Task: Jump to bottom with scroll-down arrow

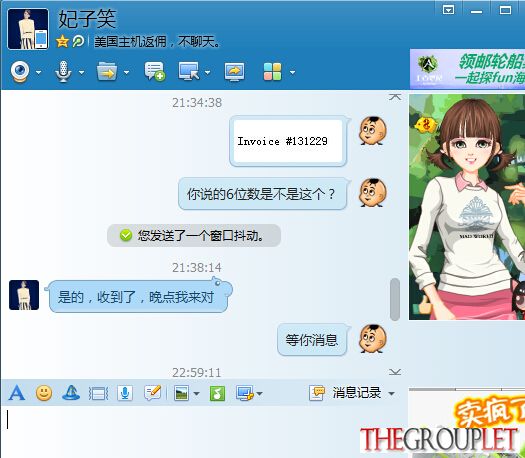Action: click(x=395, y=372)
